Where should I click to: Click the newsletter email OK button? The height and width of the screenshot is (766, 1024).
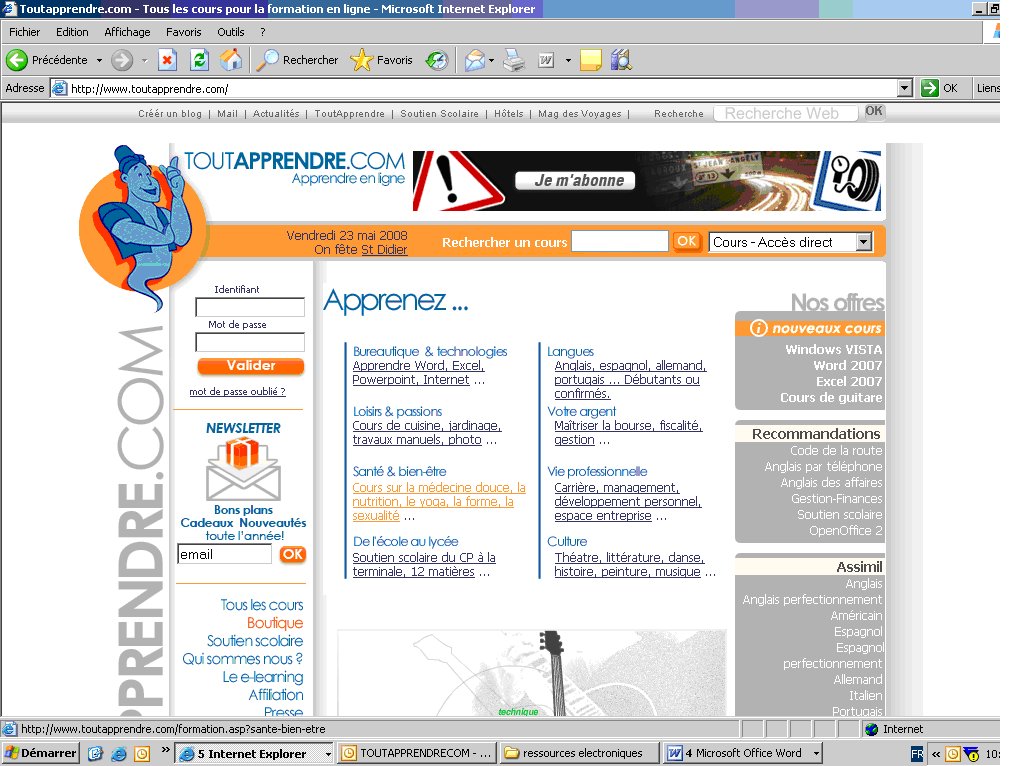pos(293,554)
